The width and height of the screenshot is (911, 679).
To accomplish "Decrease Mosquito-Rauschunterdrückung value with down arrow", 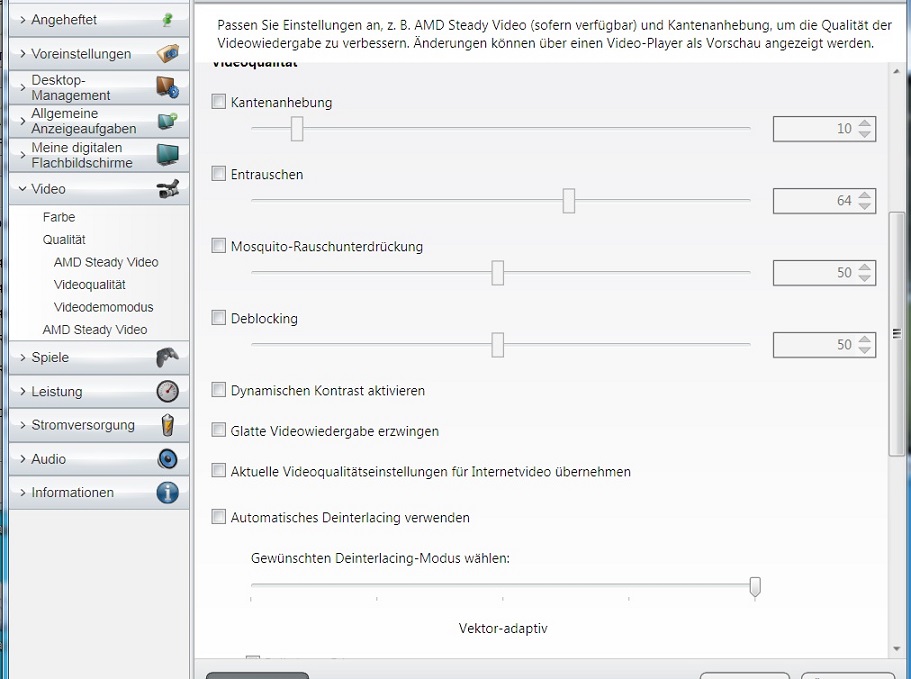I will point(865,278).
